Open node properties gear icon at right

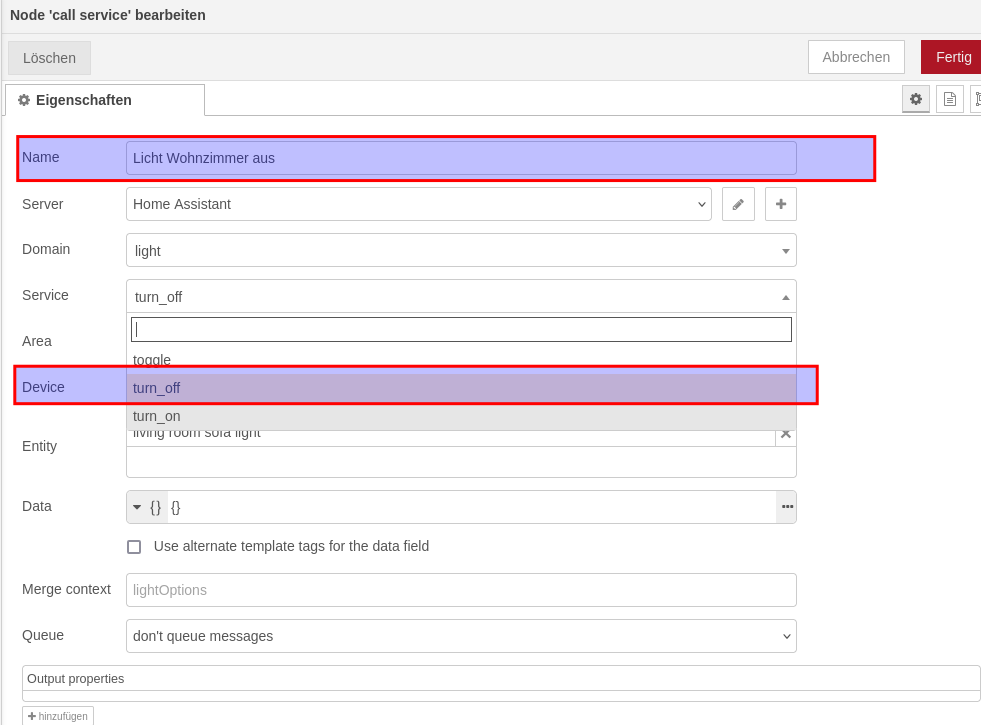tap(915, 99)
